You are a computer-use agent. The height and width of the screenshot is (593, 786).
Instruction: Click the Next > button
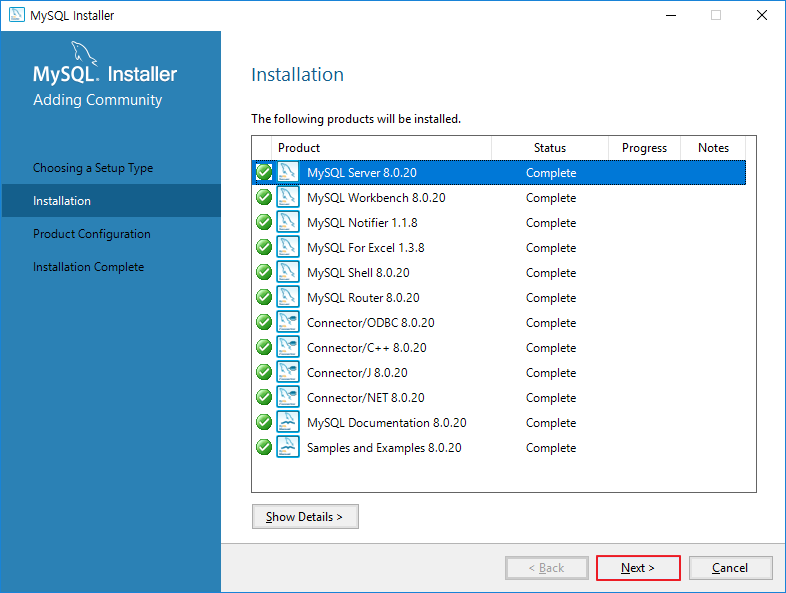tap(638, 568)
